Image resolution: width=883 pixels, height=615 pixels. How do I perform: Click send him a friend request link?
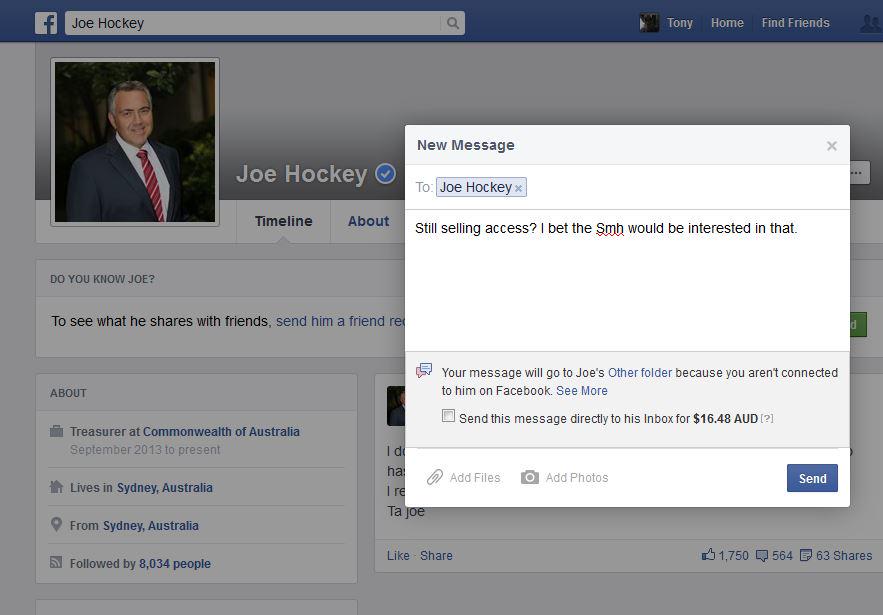click(340, 321)
